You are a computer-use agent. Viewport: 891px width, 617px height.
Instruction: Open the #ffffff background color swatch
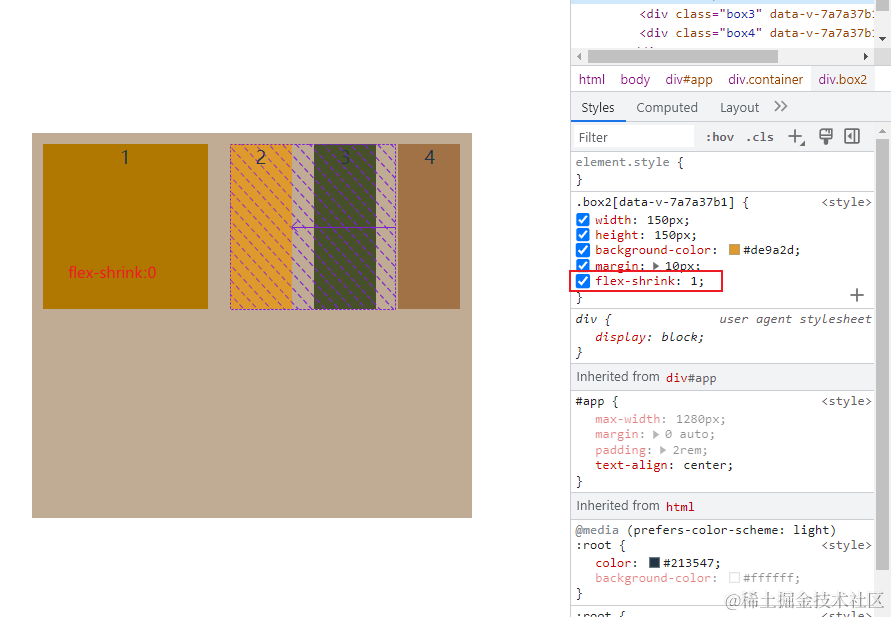[x=734, y=578]
